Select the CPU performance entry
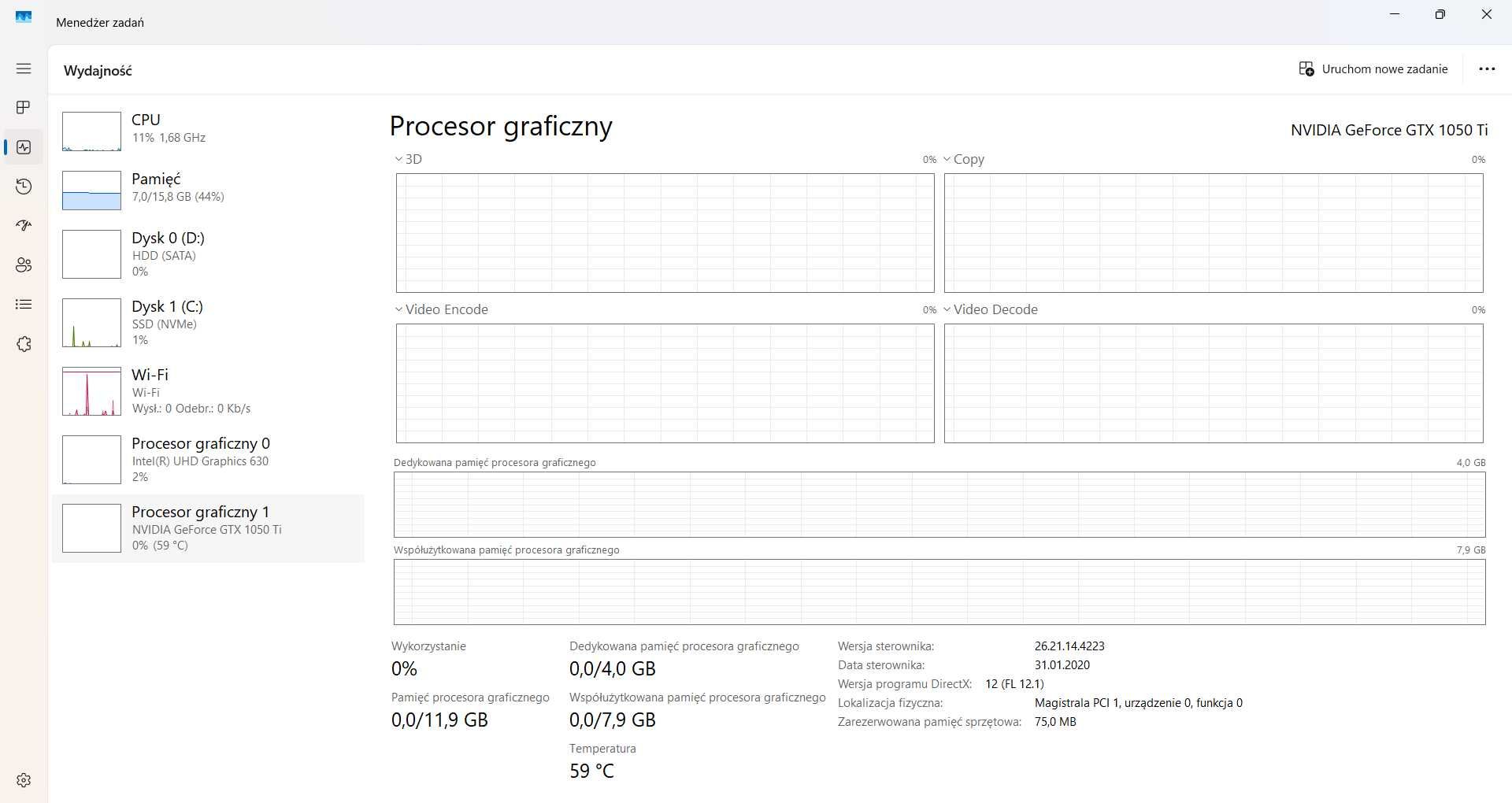Image resolution: width=1512 pixels, height=803 pixels. (x=209, y=131)
